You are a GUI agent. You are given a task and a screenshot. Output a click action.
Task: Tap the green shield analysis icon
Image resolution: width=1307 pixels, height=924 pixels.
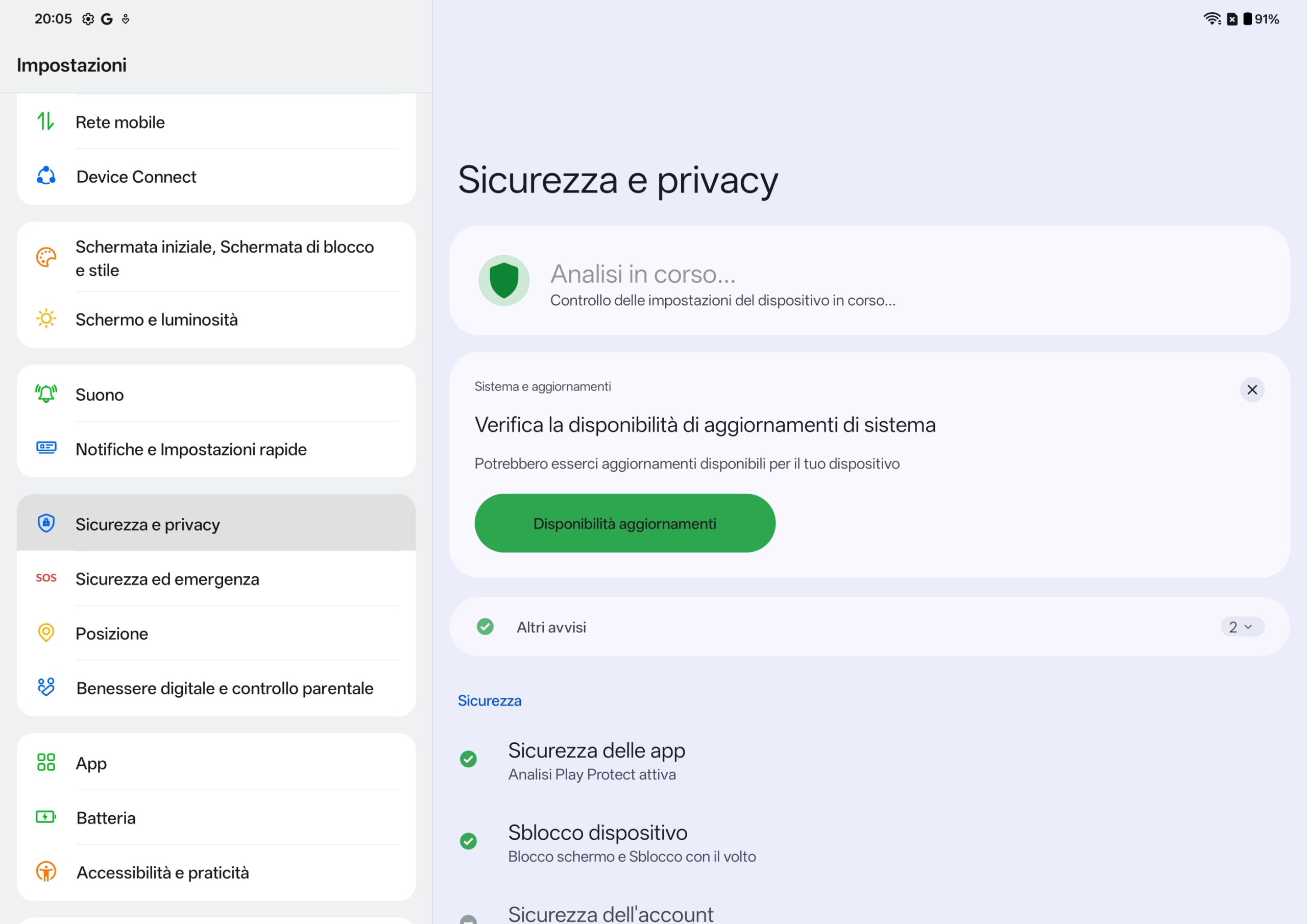point(504,280)
